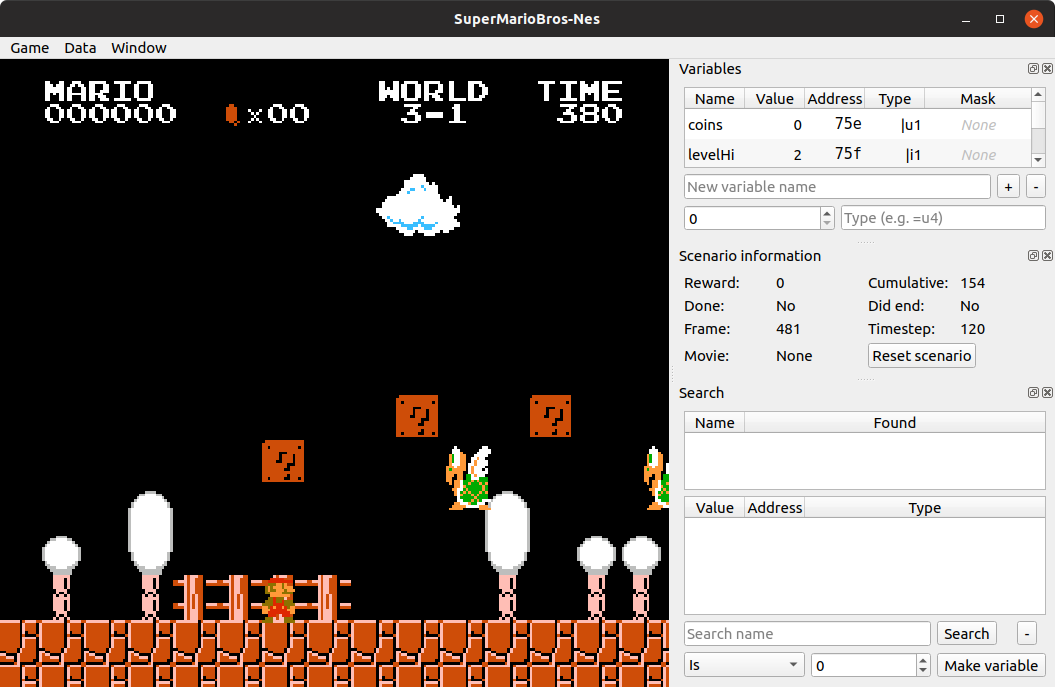Image resolution: width=1055 pixels, height=687 pixels.
Task: Decrease the variable address spinbox value
Action: [827, 223]
